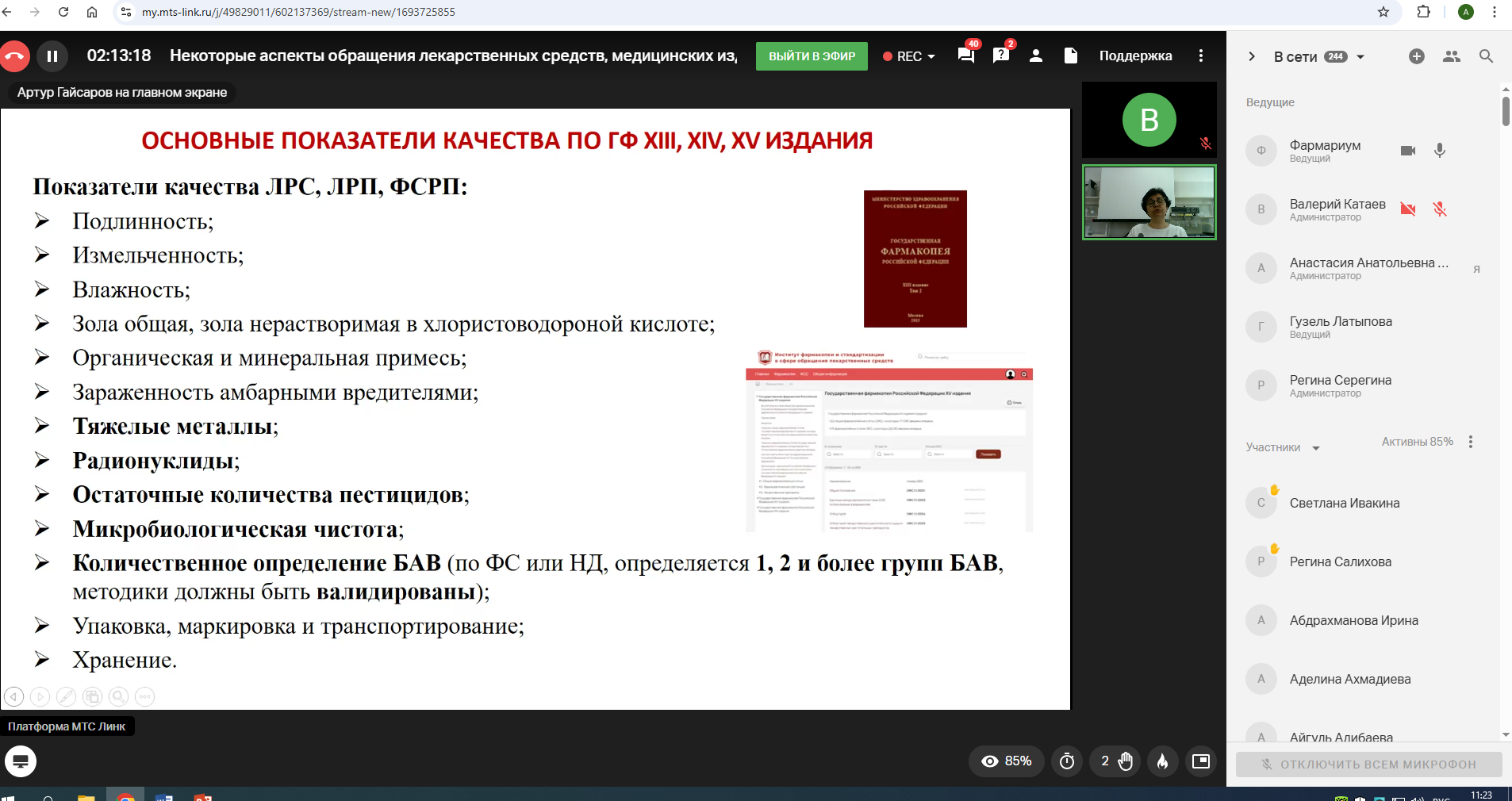Click the screen share monitor button
Screen dimensions: 1512x801
21,761
